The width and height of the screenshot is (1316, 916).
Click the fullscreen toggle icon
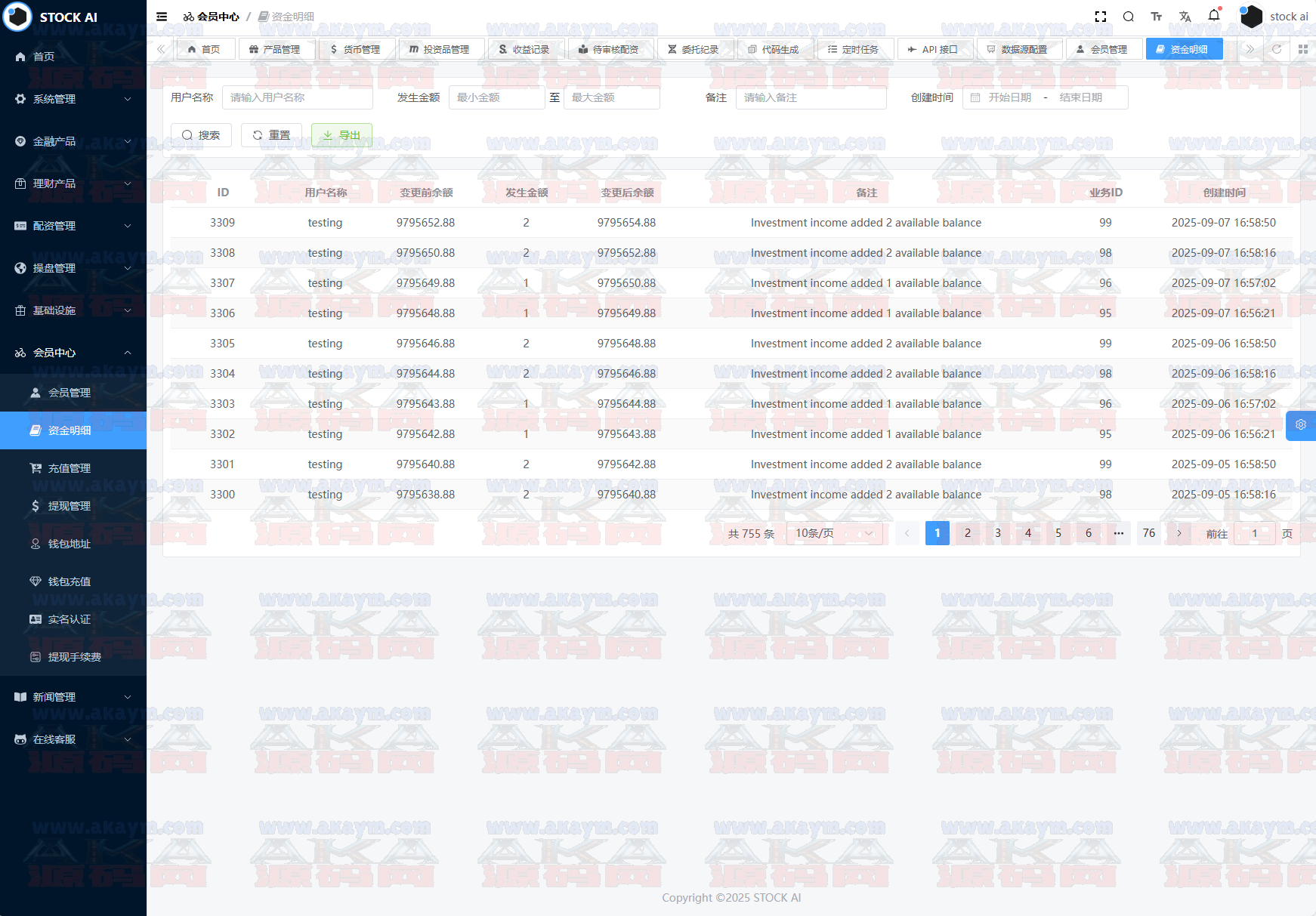click(x=1101, y=17)
